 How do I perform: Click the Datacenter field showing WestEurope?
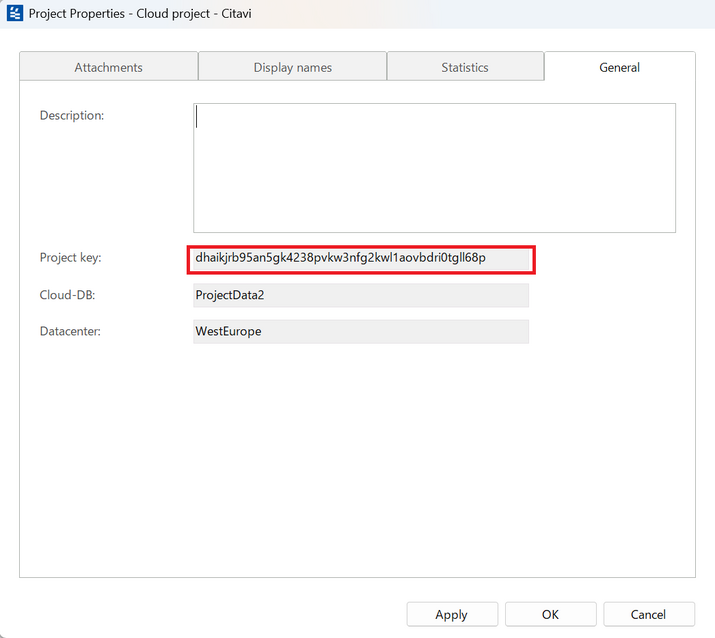(361, 332)
